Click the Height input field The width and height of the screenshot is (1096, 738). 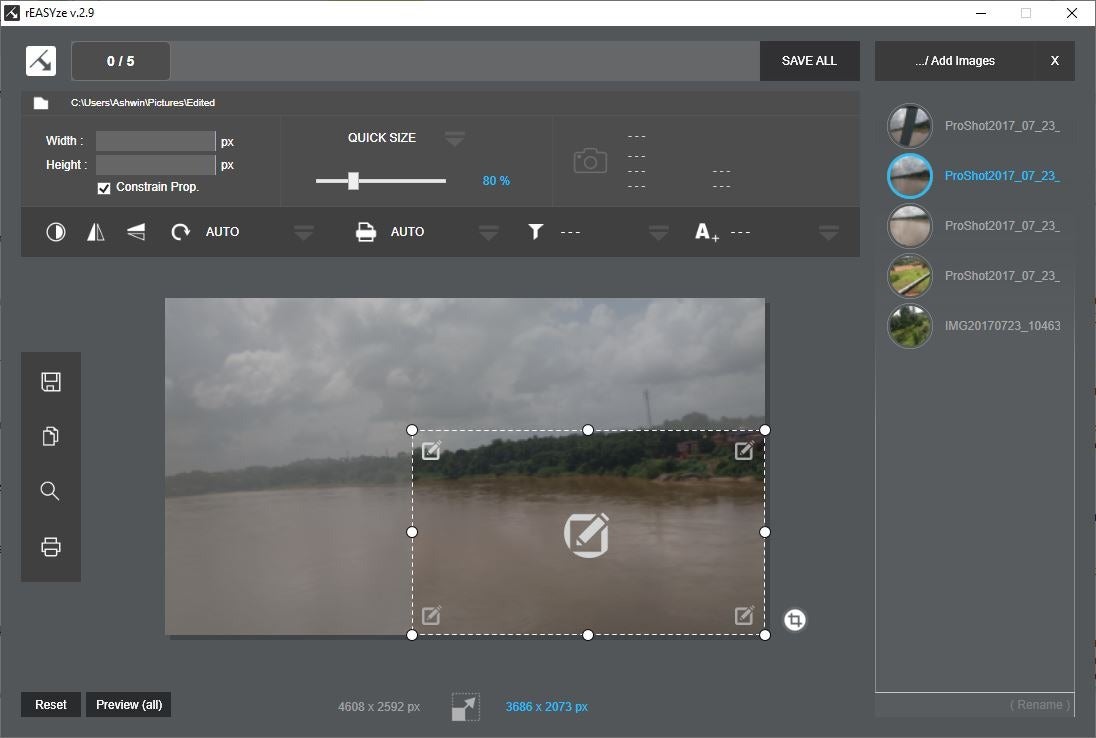[155, 165]
